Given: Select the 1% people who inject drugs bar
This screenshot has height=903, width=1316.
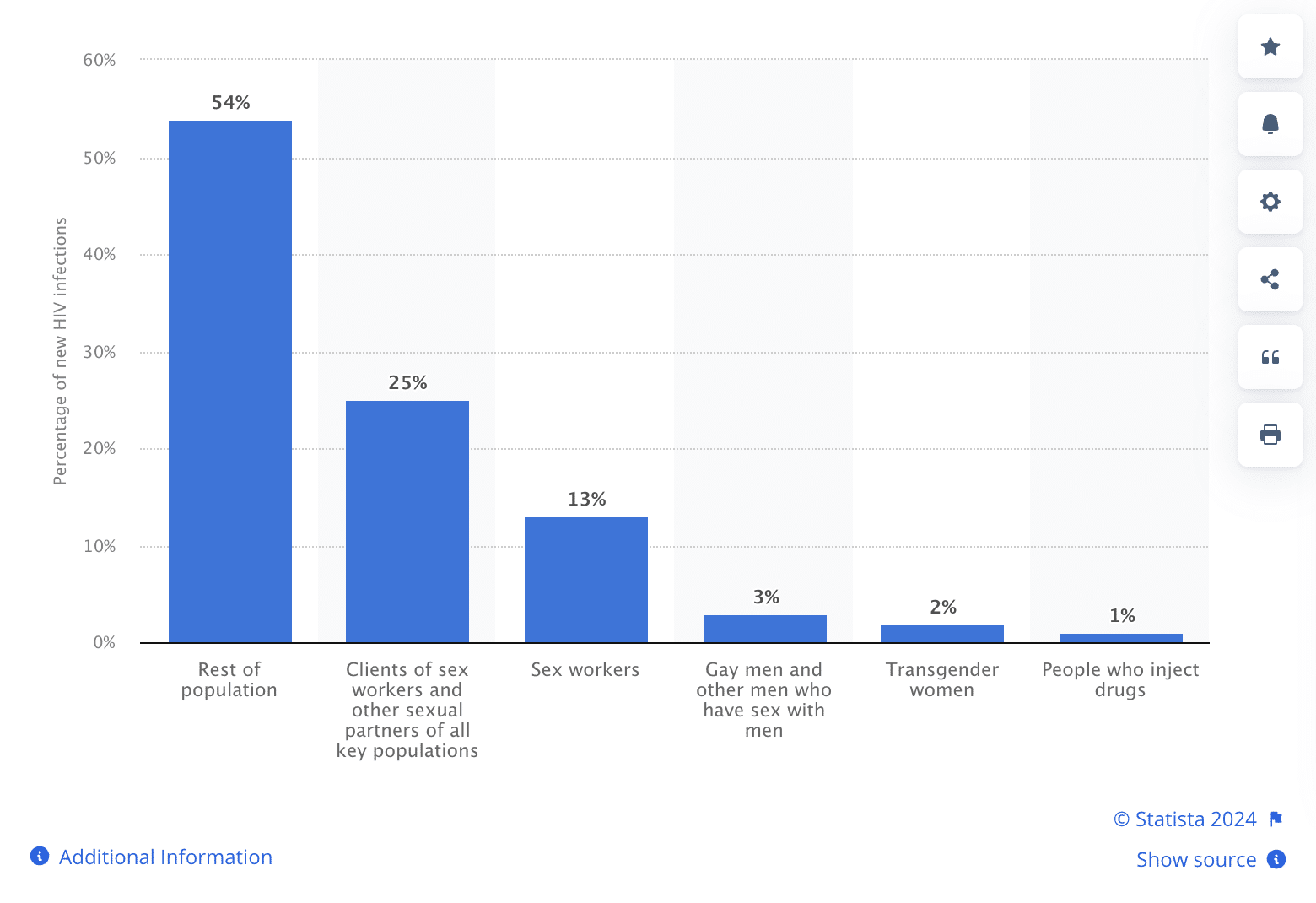Looking at the screenshot, I should tap(1121, 638).
